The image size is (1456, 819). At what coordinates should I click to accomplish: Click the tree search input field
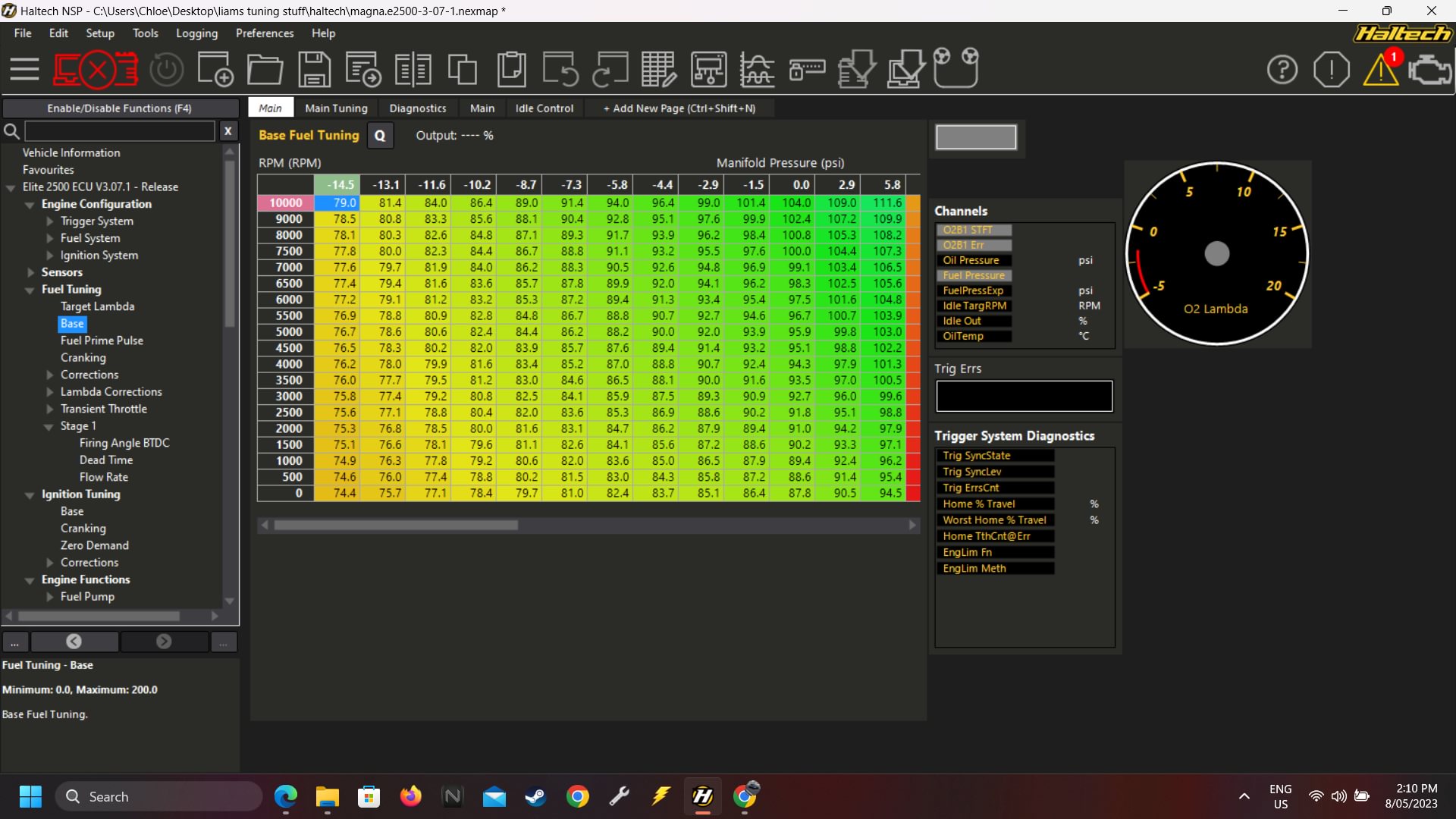(120, 131)
